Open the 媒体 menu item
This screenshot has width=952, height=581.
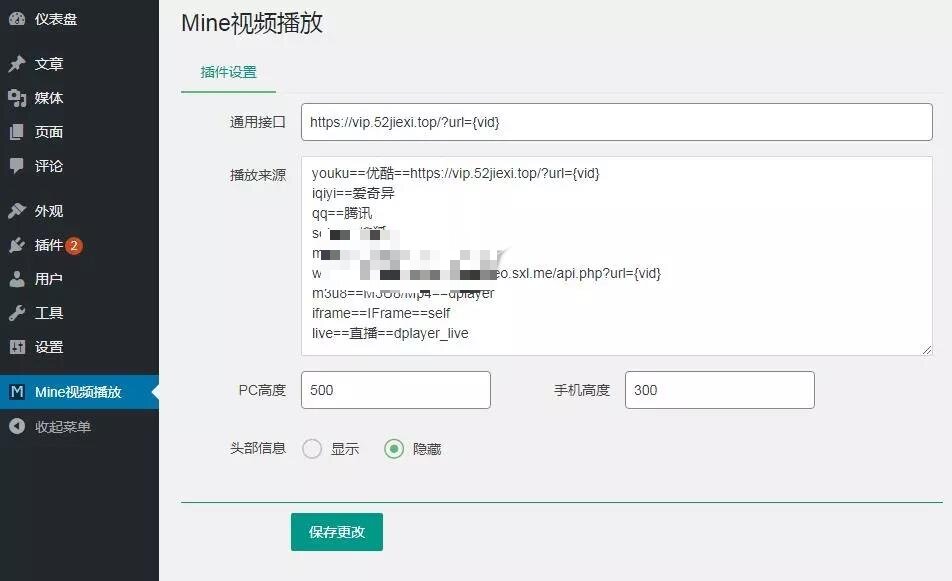[x=80, y=98]
